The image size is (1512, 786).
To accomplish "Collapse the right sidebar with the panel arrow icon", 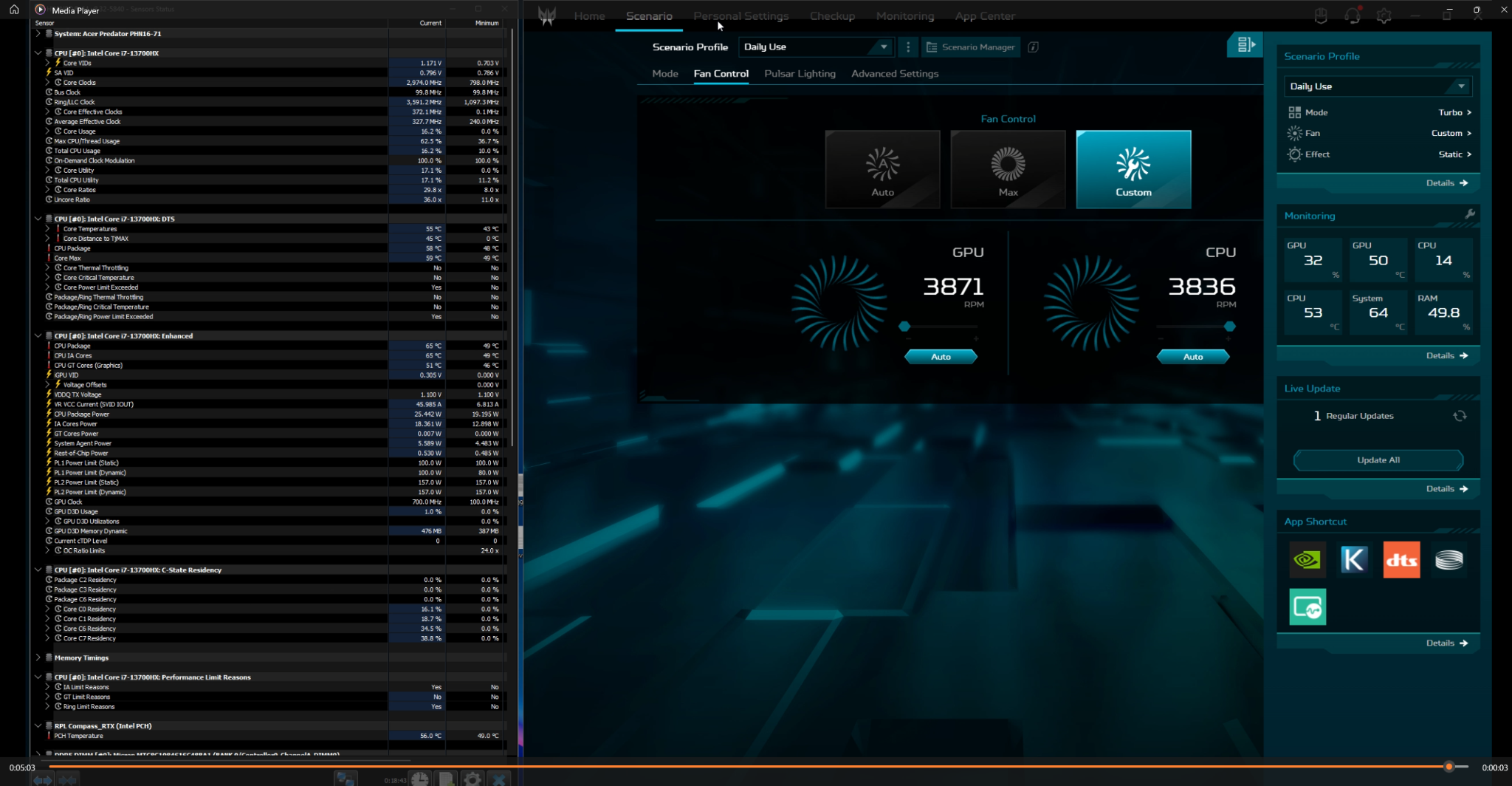I will tap(1245, 45).
